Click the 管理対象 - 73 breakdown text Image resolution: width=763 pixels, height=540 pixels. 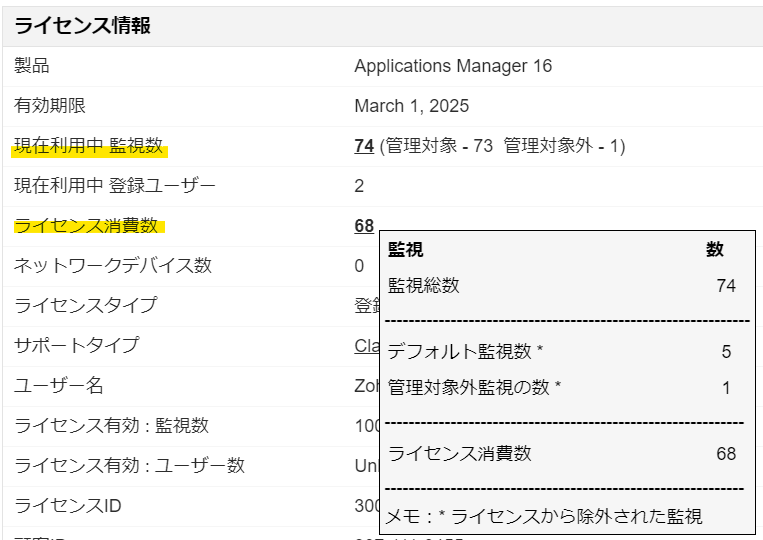coord(439,146)
